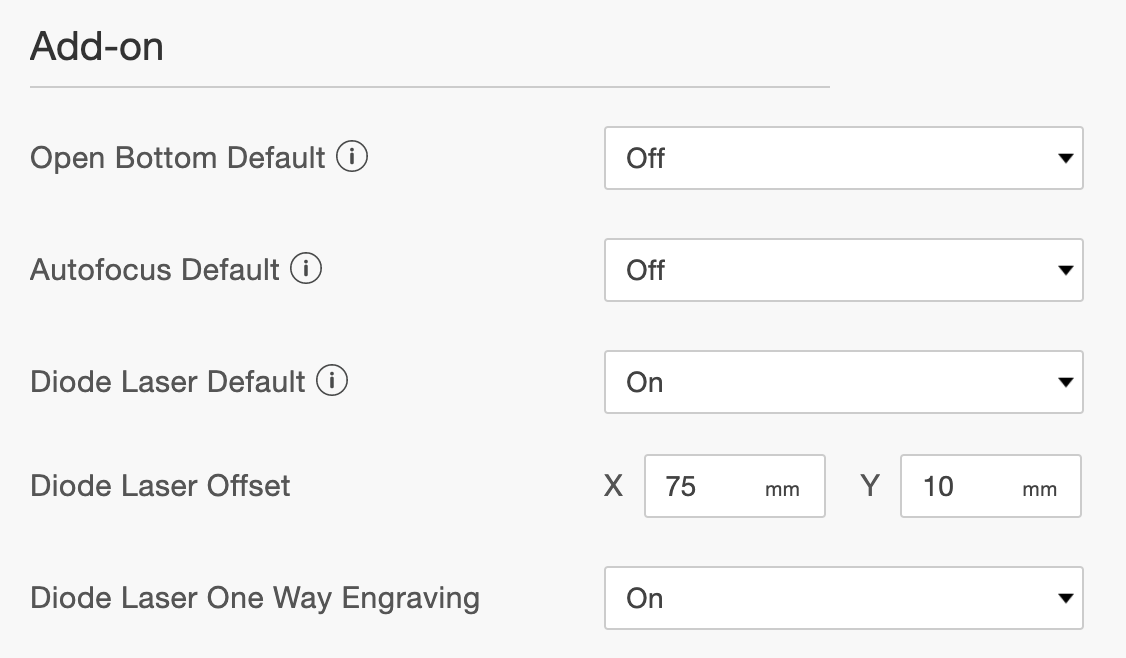
Task: Click info icon beside Open Bottom Default
Action: 352,157
